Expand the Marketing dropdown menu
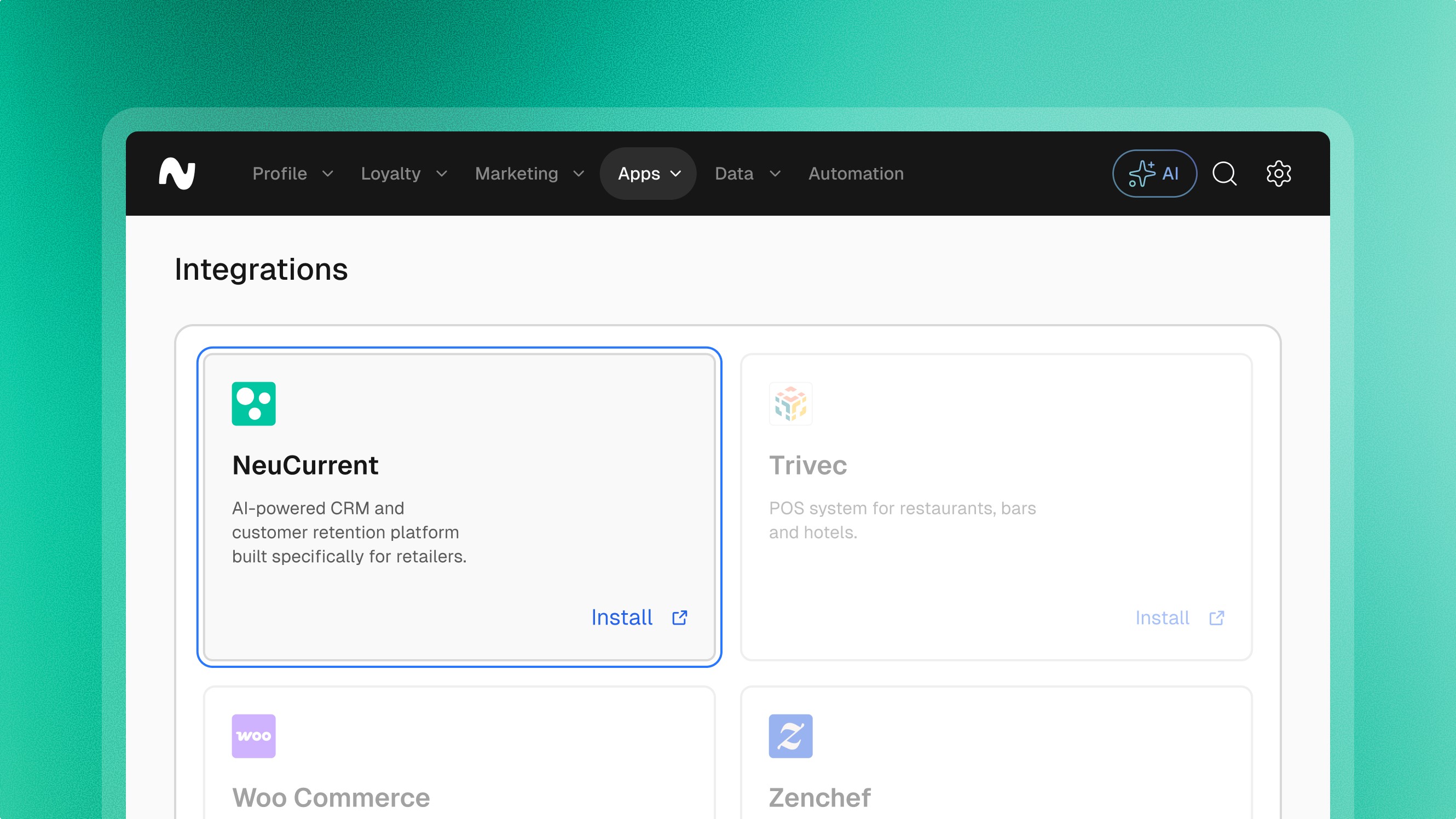Image resolution: width=1456 pixels, height=819 pixels. click(529, 174)
